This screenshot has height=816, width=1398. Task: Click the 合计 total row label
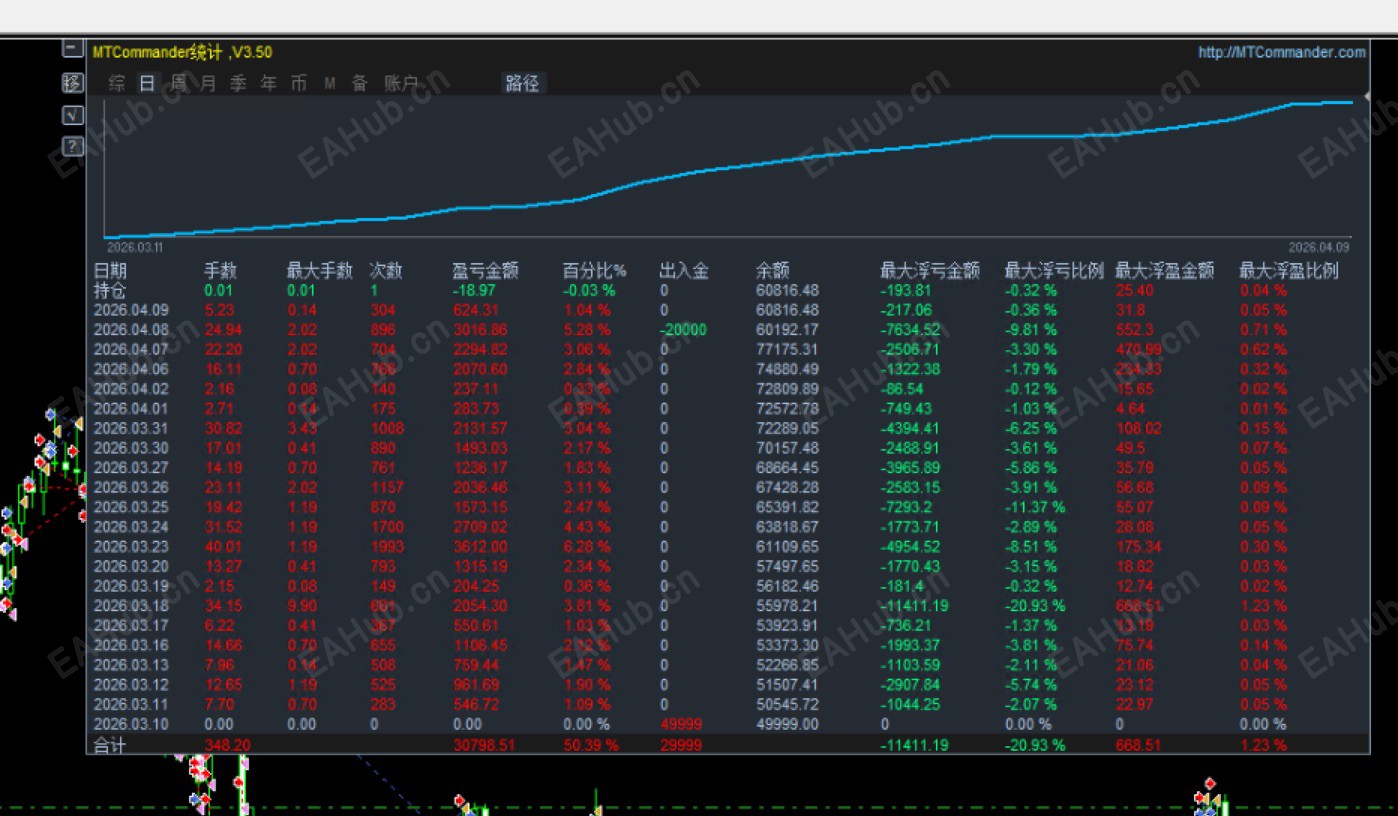tap(110, 745)
